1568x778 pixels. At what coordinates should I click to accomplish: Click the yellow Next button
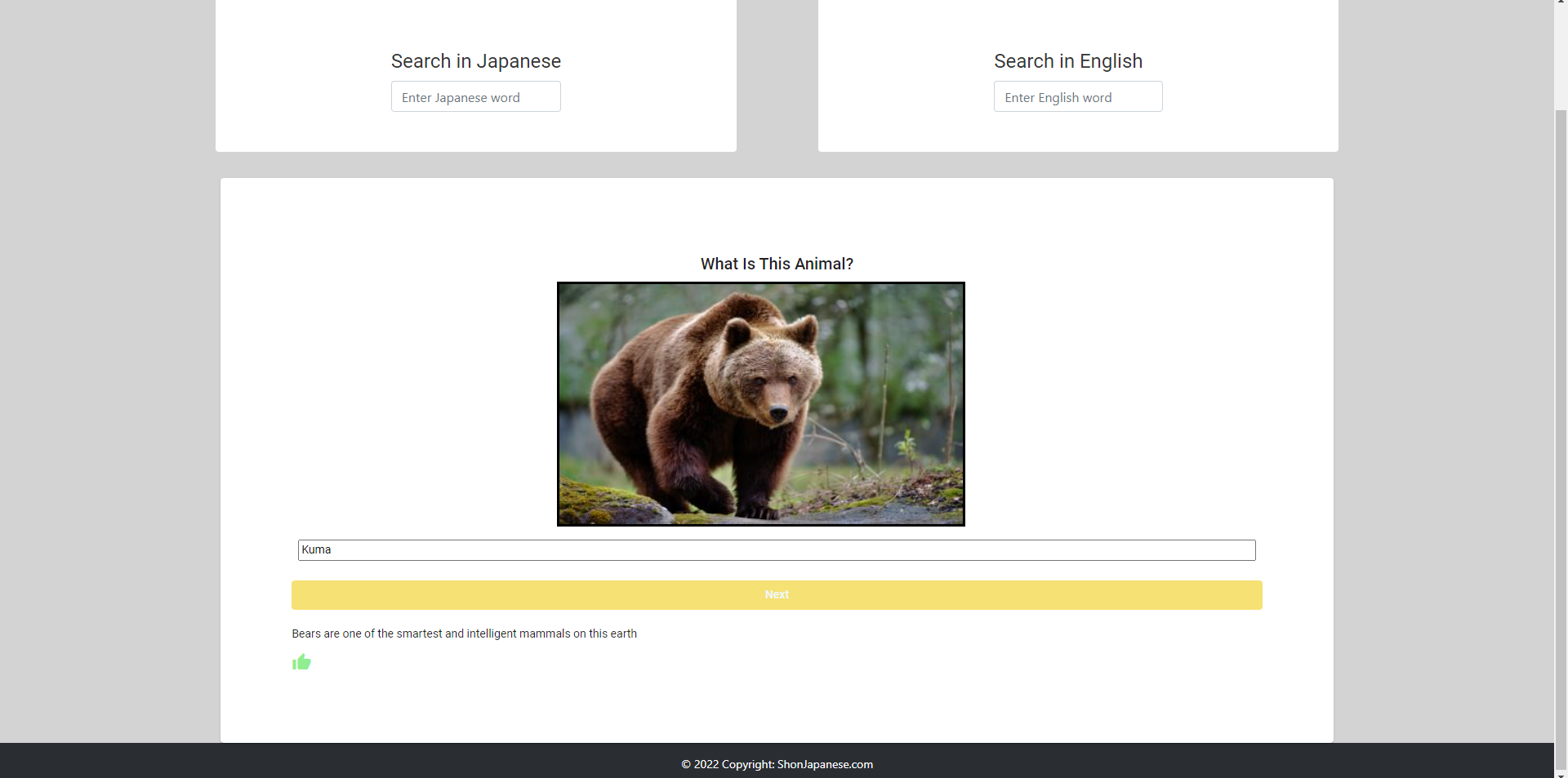click(777, 595)
